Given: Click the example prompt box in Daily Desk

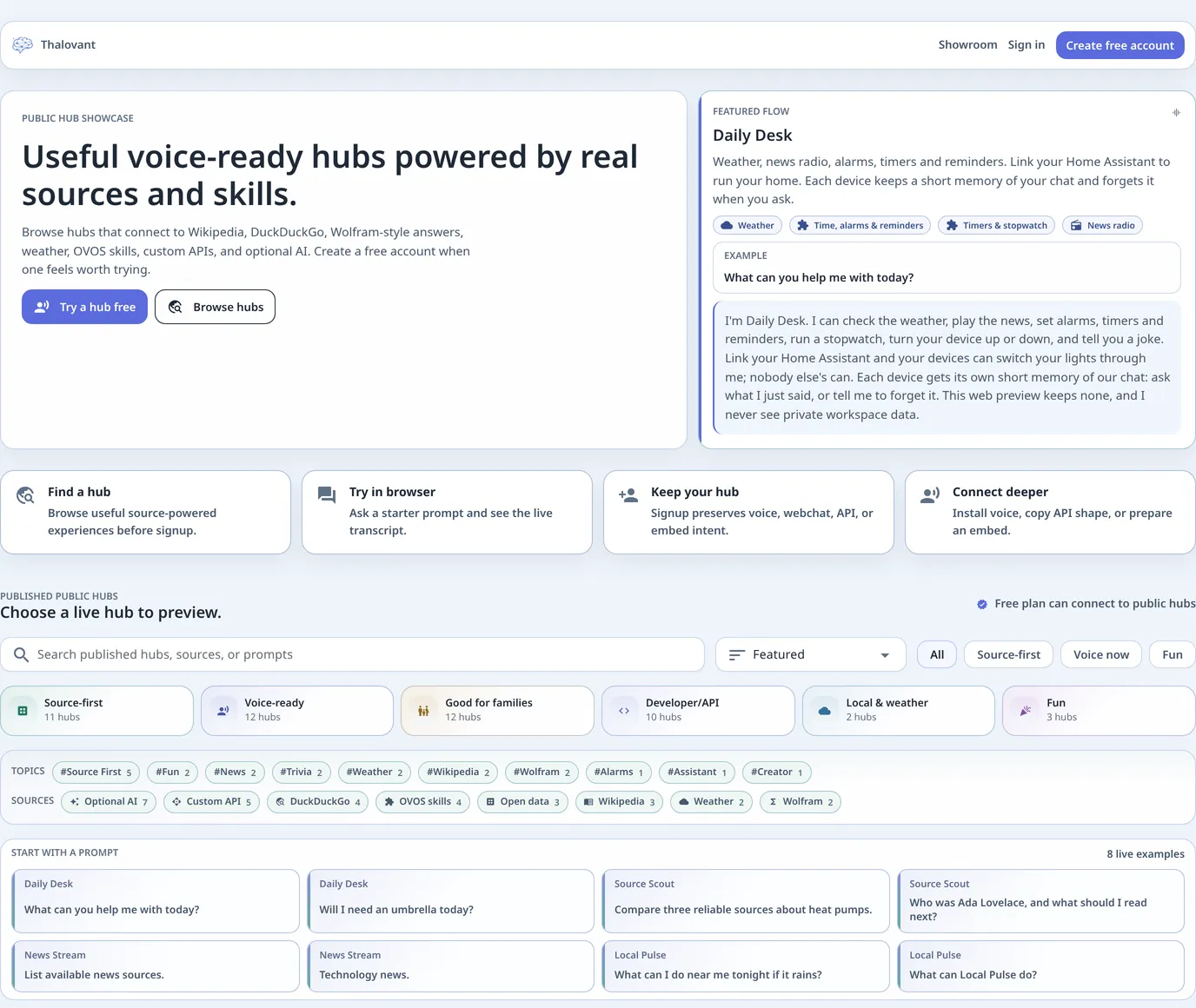Looking at the screenshot, I should (x=947, y=268).
